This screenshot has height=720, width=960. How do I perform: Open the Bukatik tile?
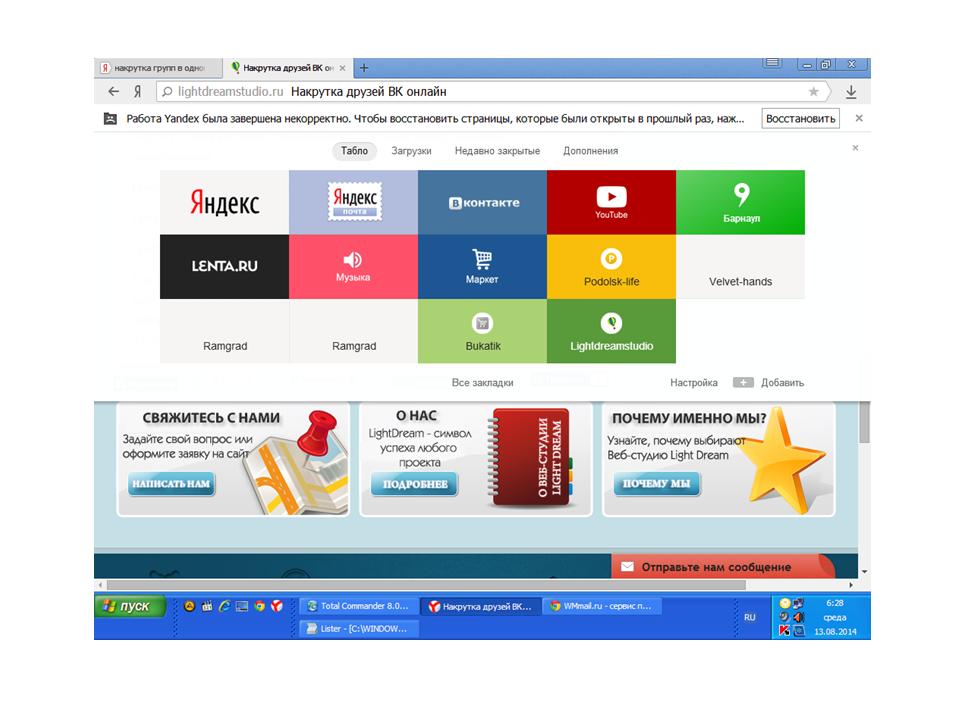click(x=482, y=331)
